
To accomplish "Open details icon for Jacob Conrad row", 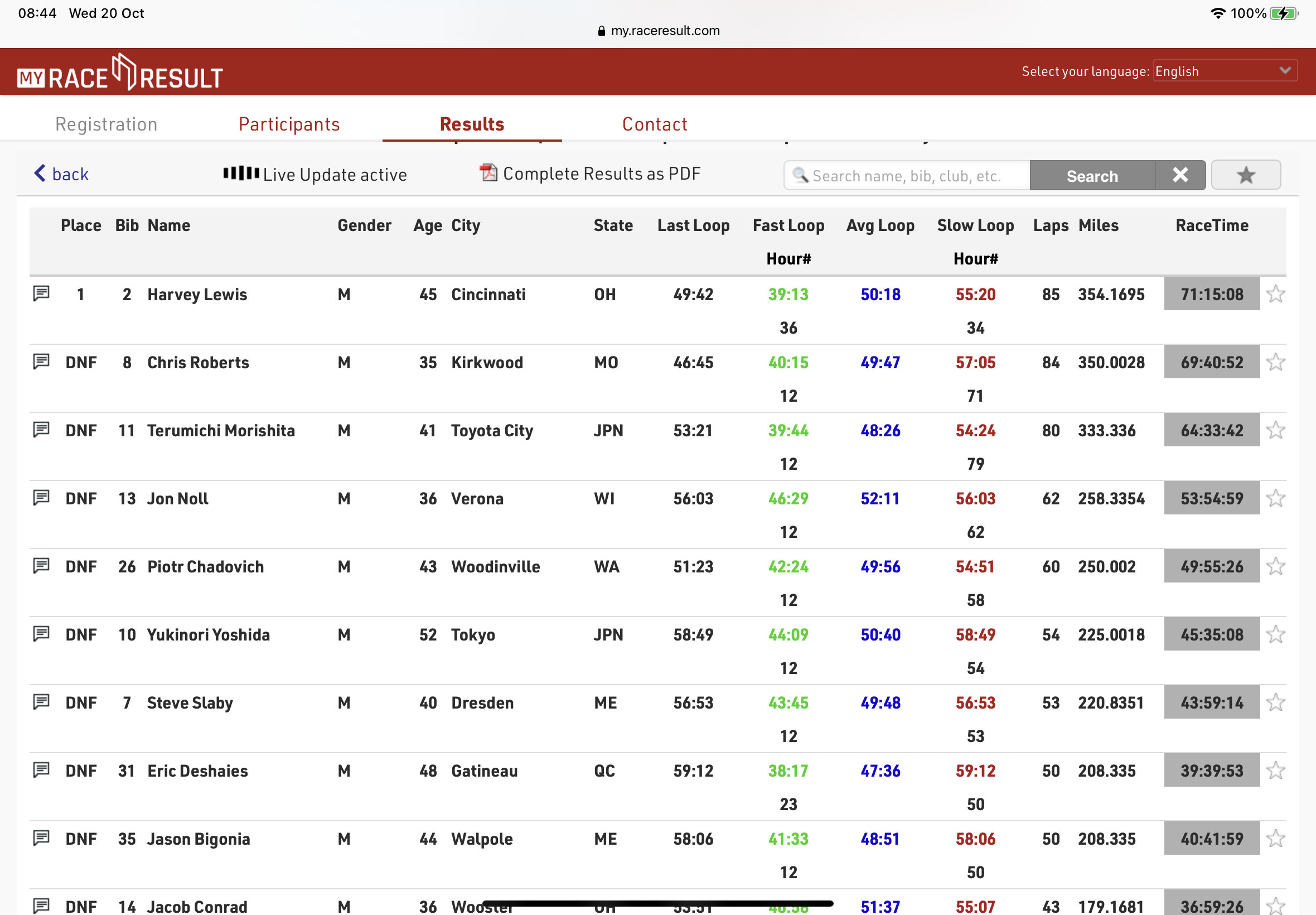I will click(x=41, y=906).
